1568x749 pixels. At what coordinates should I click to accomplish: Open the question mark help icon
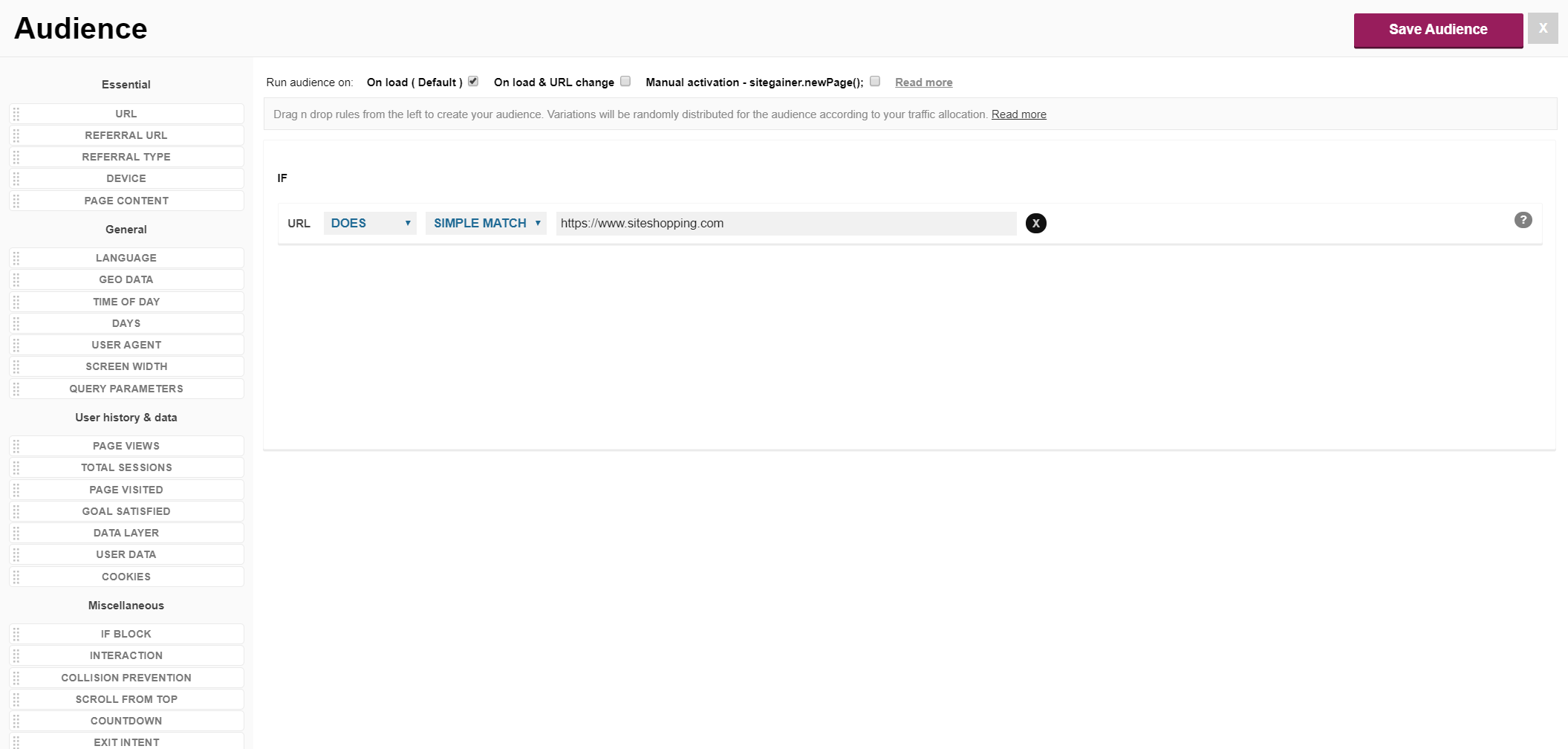[1523, 220]
